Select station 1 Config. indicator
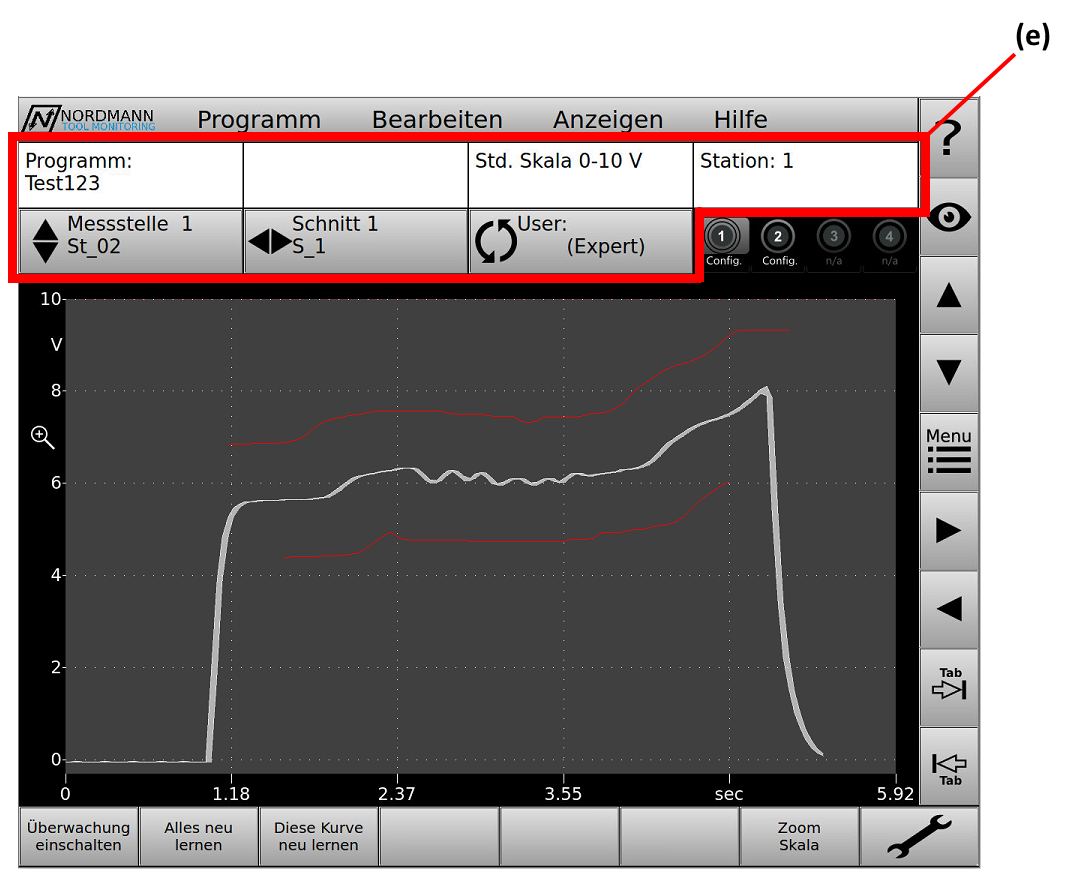 click(x=724, y=242)
